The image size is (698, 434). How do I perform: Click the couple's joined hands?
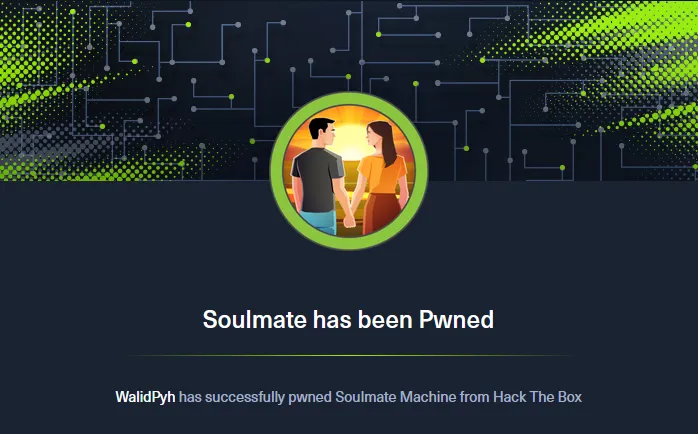tap(349, 221)
